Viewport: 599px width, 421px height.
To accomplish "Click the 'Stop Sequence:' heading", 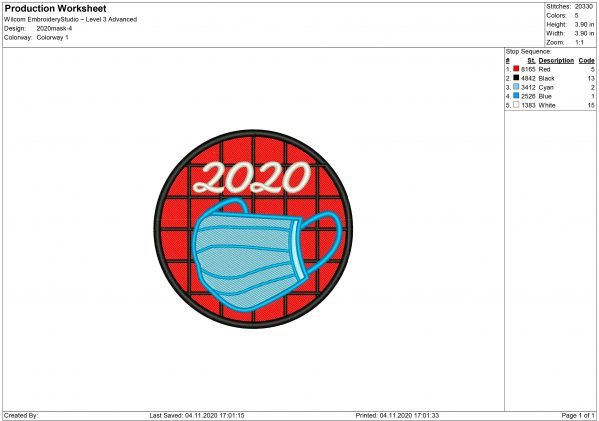I will click(x=529, y=52).
